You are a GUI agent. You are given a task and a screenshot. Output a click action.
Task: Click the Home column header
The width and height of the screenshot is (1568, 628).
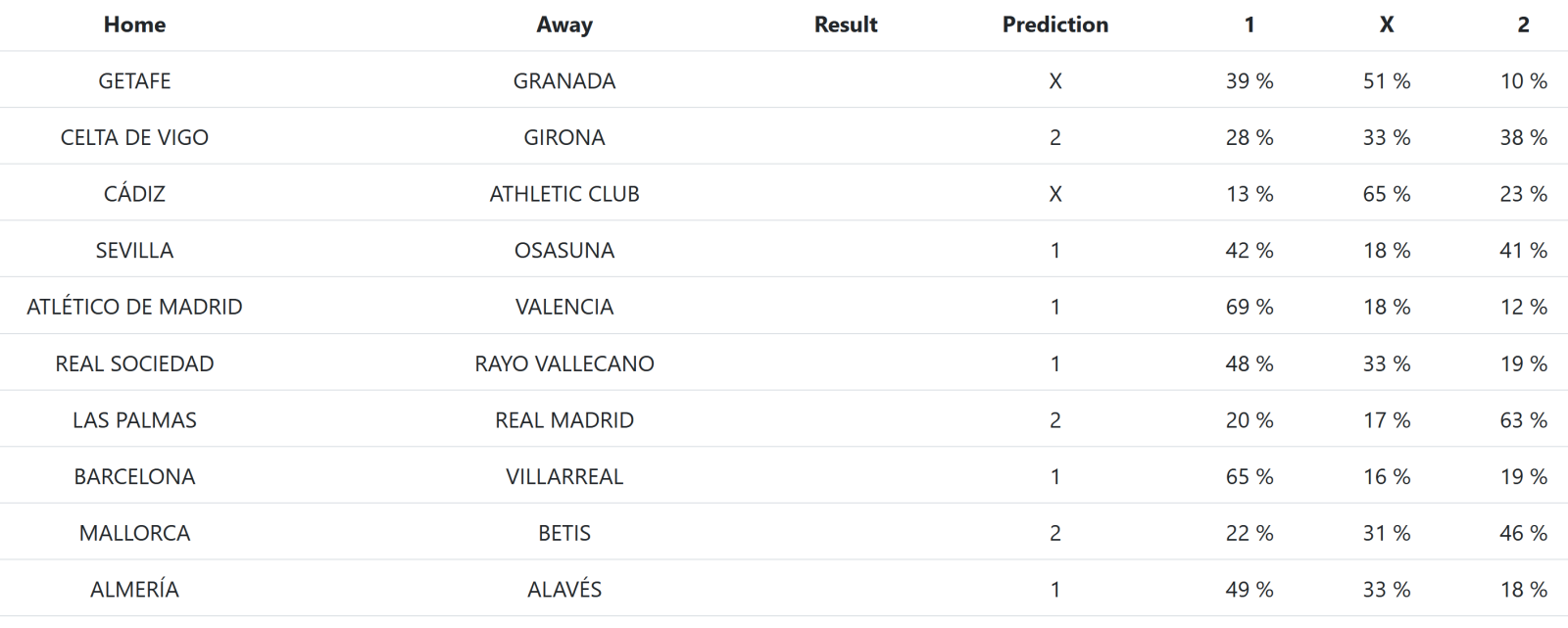tap(134, 24)
